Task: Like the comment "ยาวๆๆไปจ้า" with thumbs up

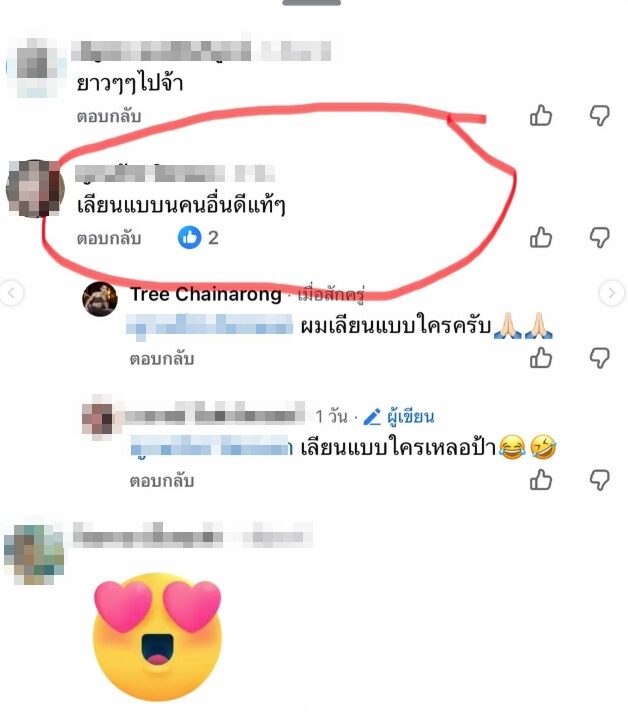Action: click(541, 116)
